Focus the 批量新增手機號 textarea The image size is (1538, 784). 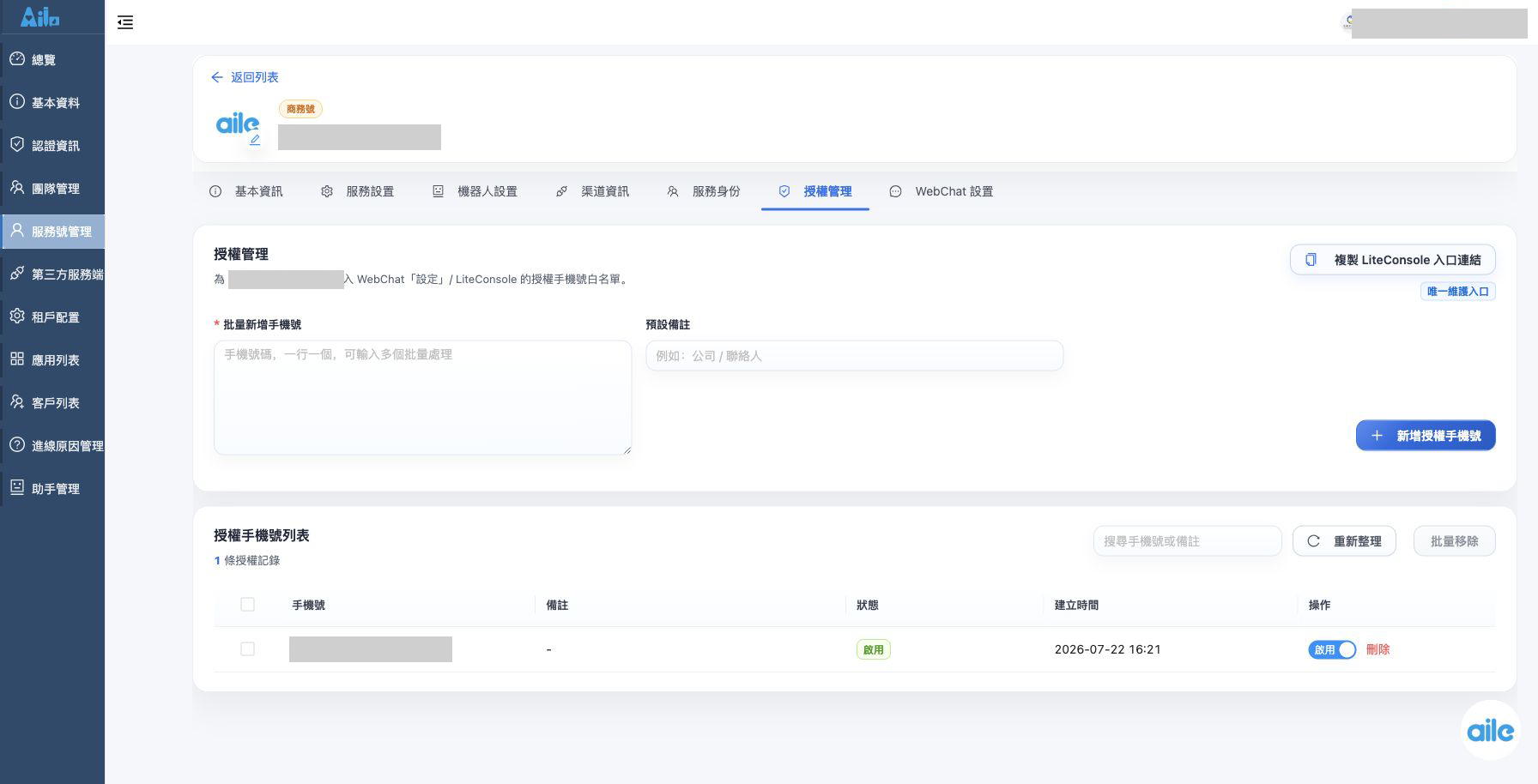(422, 397)
